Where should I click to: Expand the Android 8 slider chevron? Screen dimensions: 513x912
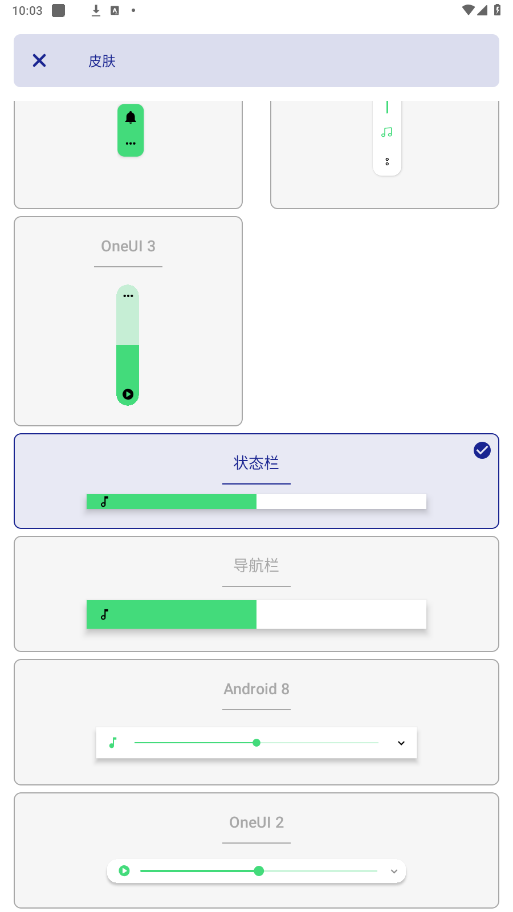tap(401, 743)
